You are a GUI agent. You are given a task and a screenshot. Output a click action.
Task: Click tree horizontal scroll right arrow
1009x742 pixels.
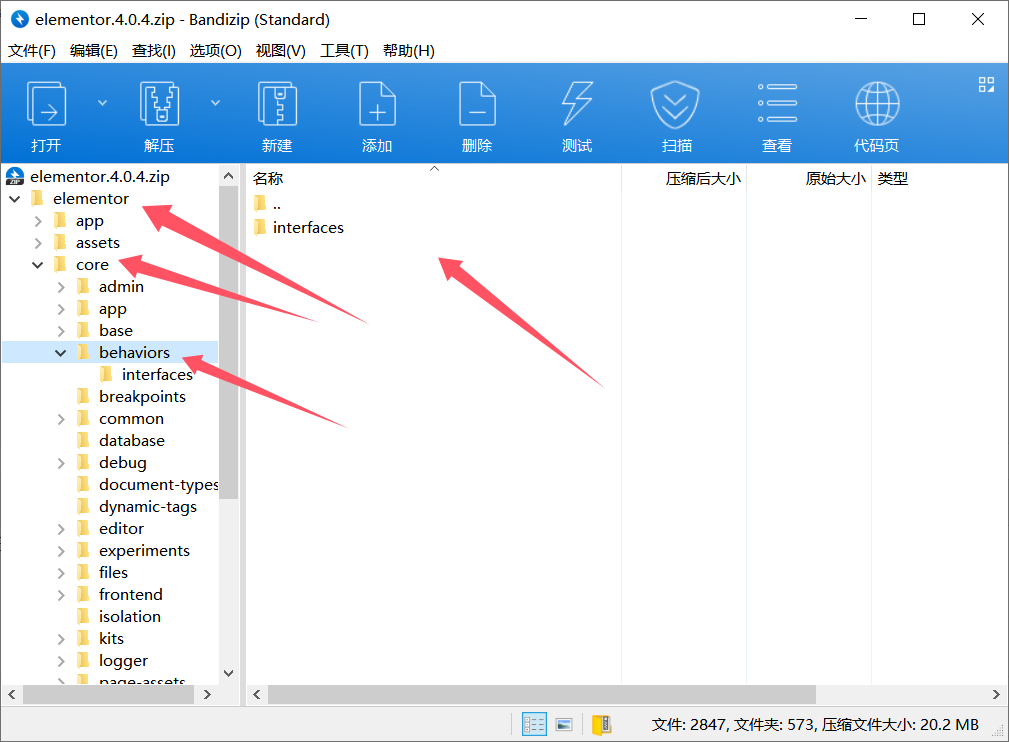[207, 694]
